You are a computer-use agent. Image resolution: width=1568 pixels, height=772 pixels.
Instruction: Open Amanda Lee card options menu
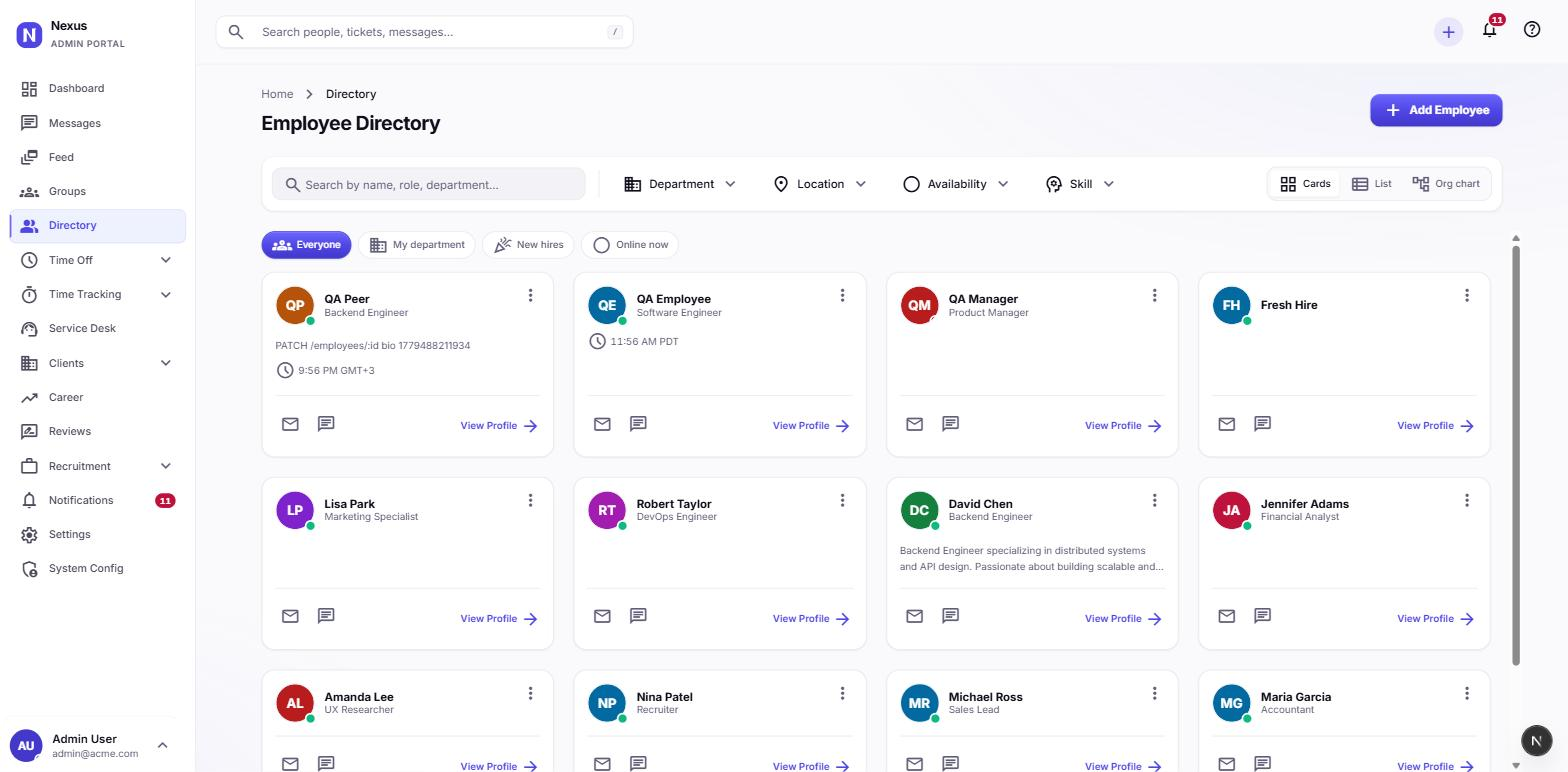coord(530,693)
